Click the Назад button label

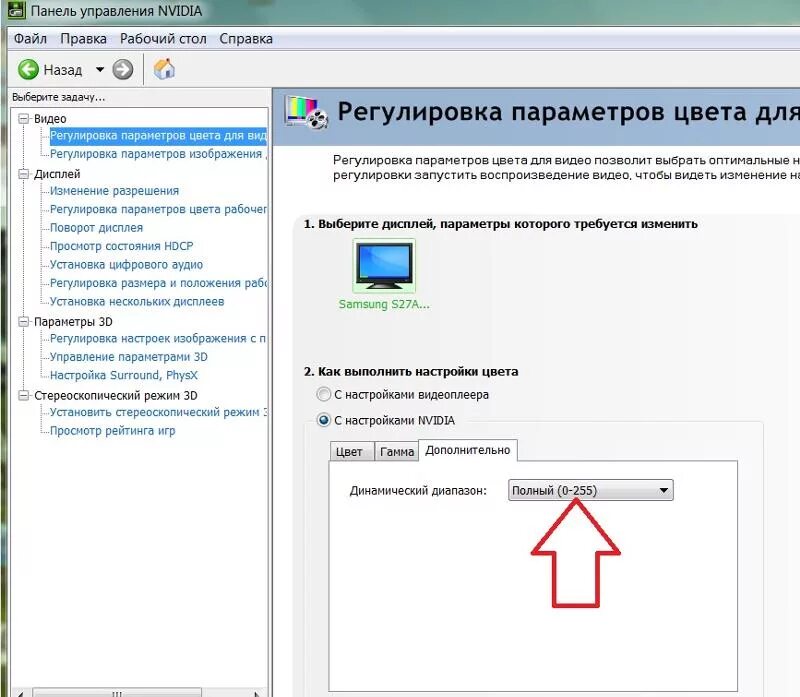pyautogui.click(x=63, y=70)
